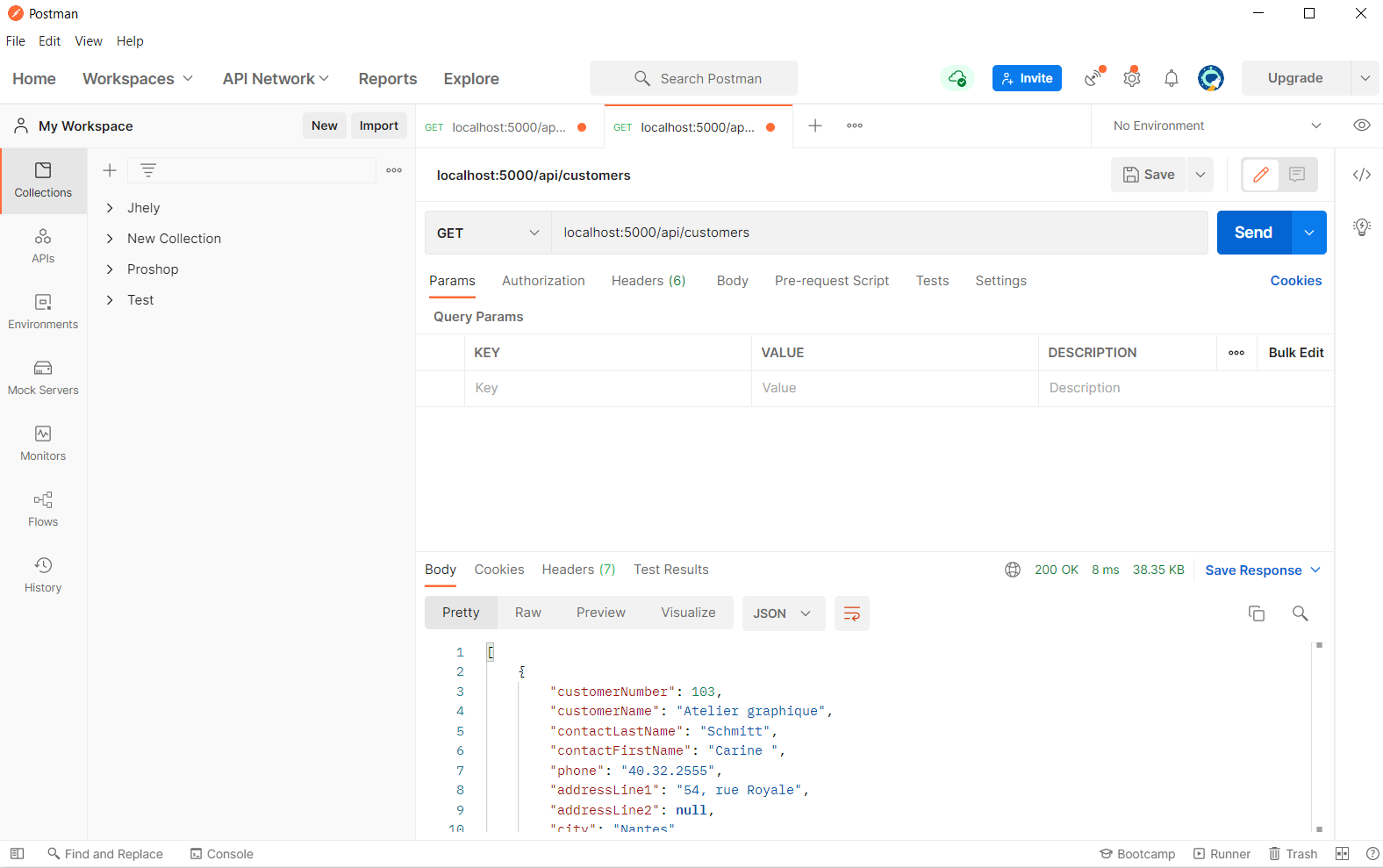Image resolution: width=1383 pixels, height=868 pixels.
Task: Click the New button
Action: (325, 126)
